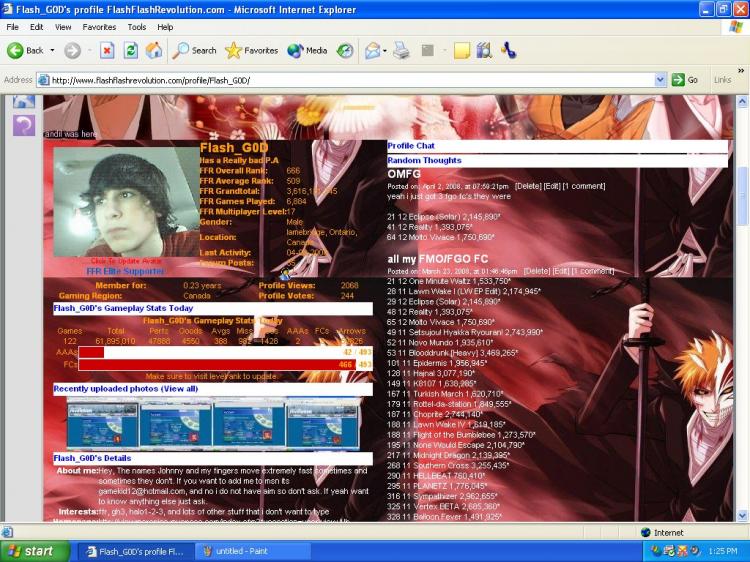The width and height of the screenshot is (750, 562).
Task: Open the Search pane
Action: click(x=195, y=50)
